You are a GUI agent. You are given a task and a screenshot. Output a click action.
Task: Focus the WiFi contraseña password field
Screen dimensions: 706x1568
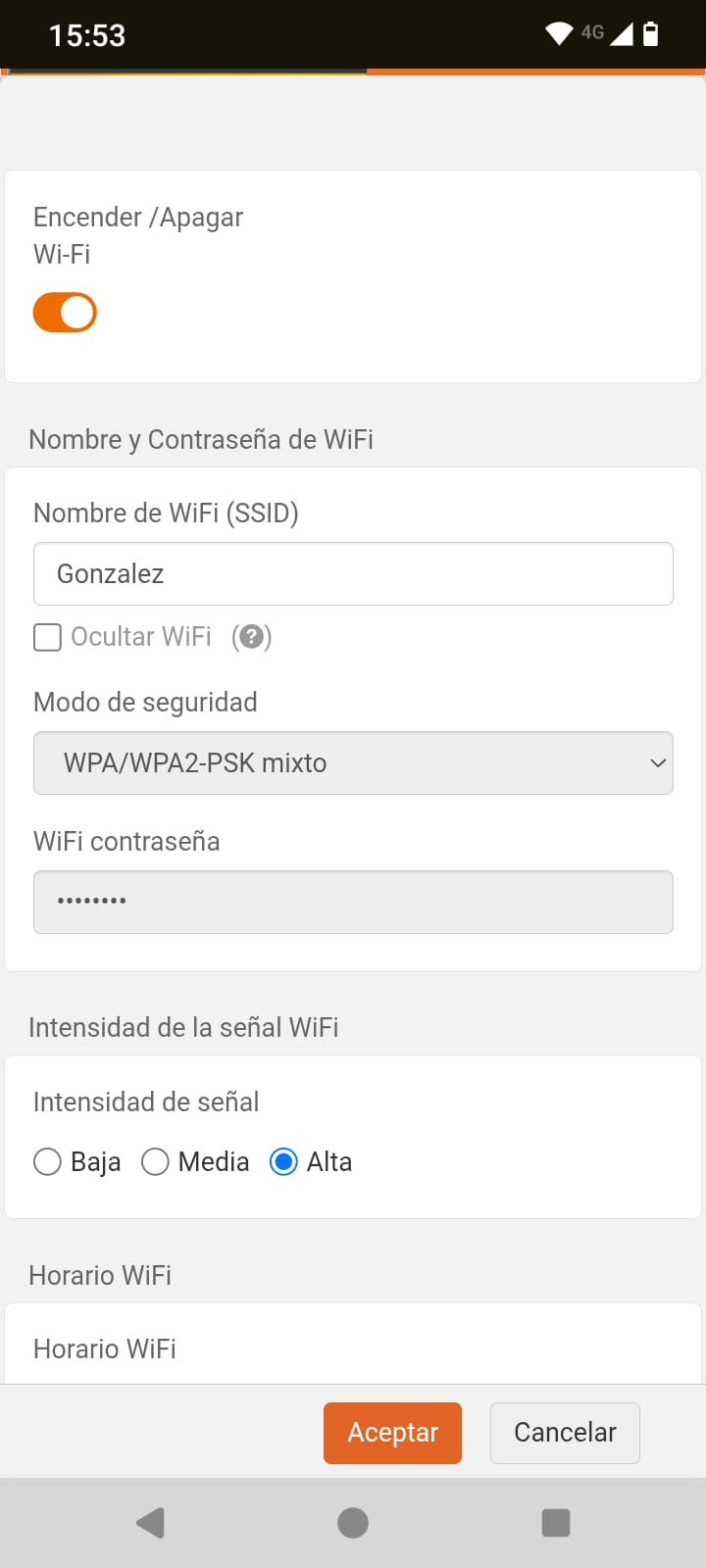tap(353, 902)
